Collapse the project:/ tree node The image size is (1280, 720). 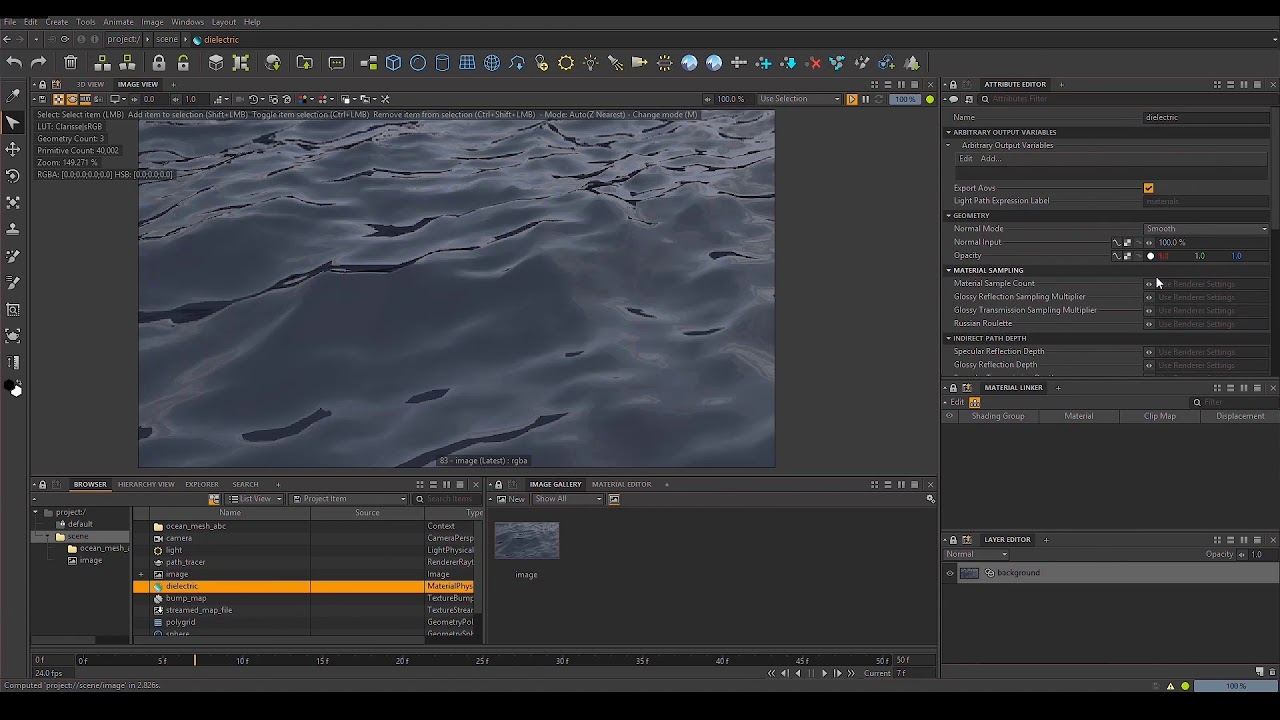tap(35, 512)
